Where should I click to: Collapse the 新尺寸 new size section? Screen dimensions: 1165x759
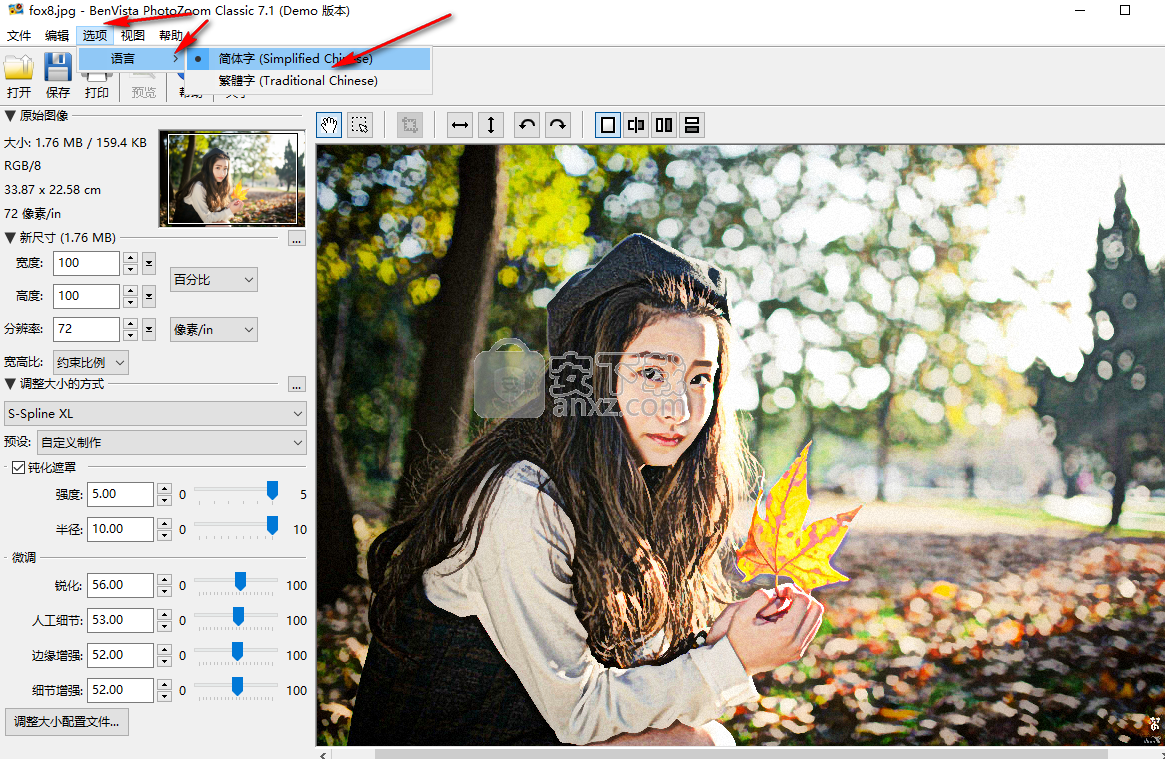(10, 238)
